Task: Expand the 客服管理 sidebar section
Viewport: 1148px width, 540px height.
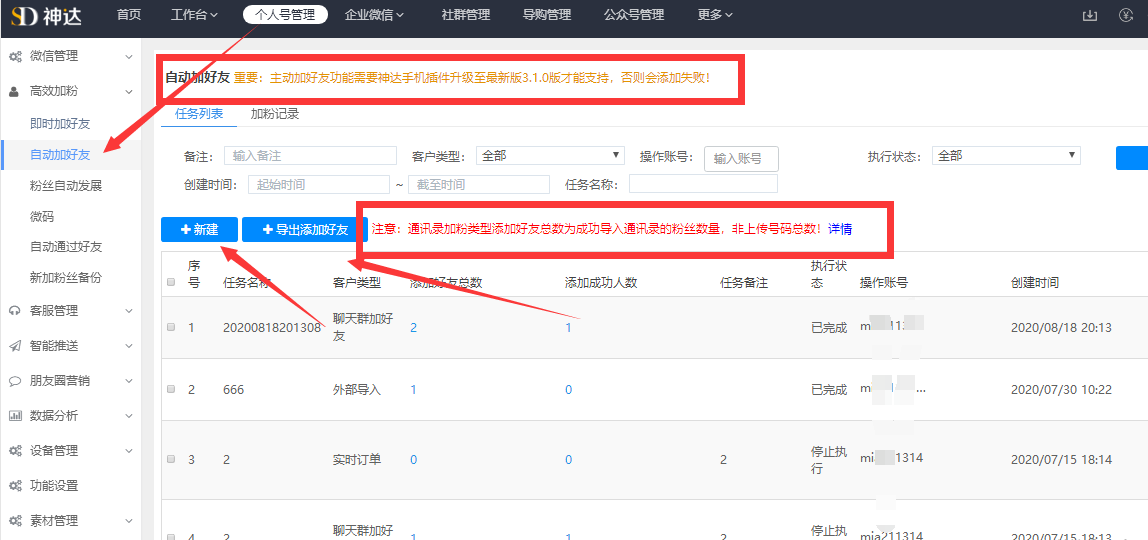Action: 129,311
